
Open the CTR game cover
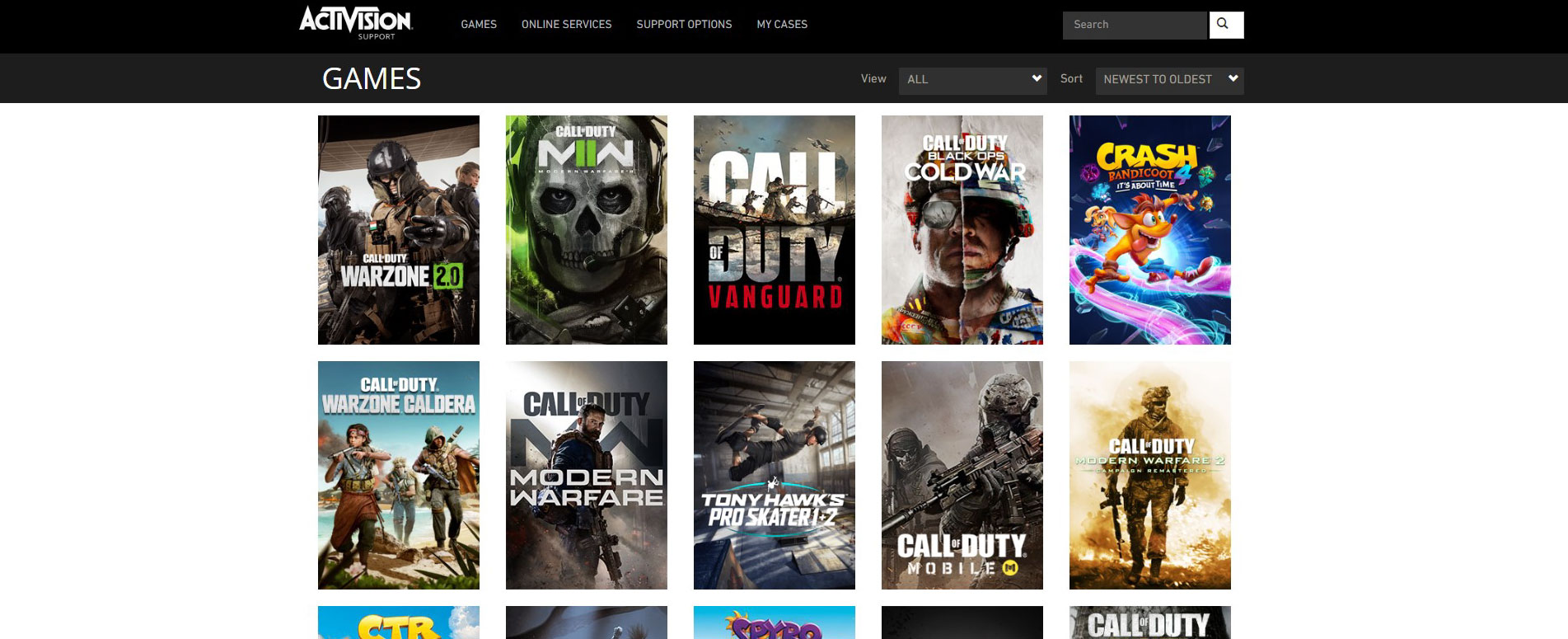[399, 623]
